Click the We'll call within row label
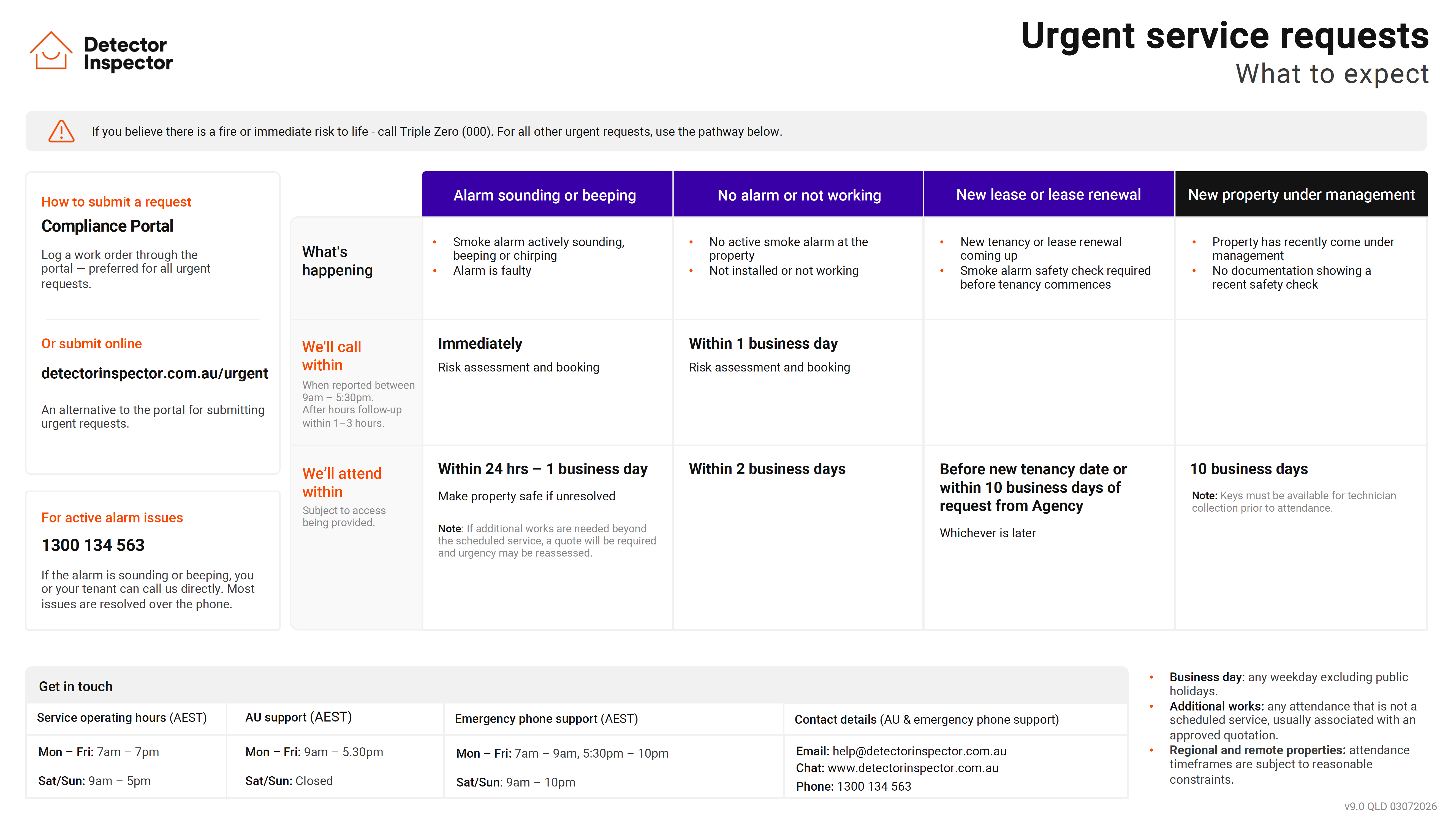 (331, 356)
